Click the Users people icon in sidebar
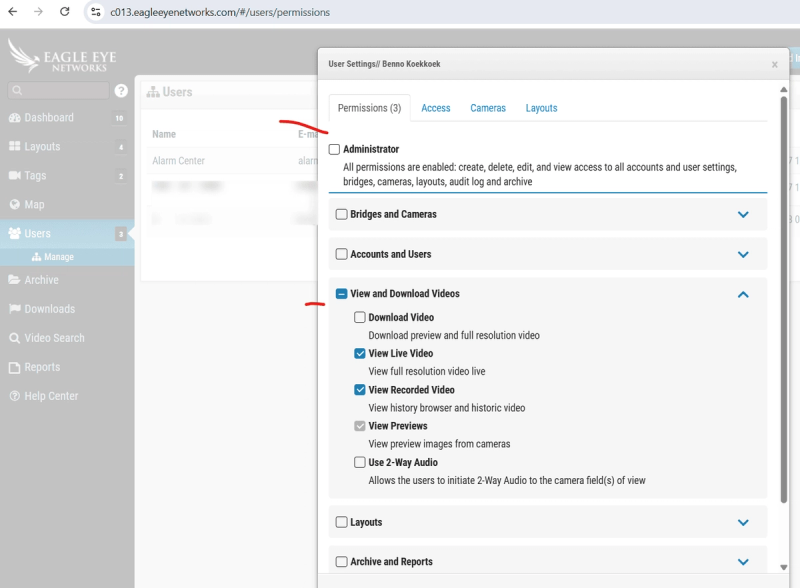Viewport: 800px width, 588px height. (x=15, y=233)
